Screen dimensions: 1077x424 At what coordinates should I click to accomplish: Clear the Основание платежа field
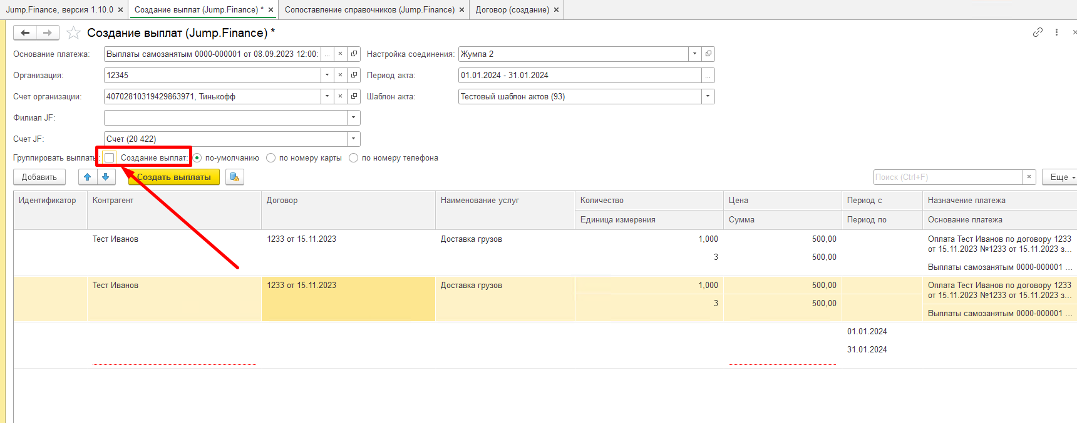tap(340, 54)
